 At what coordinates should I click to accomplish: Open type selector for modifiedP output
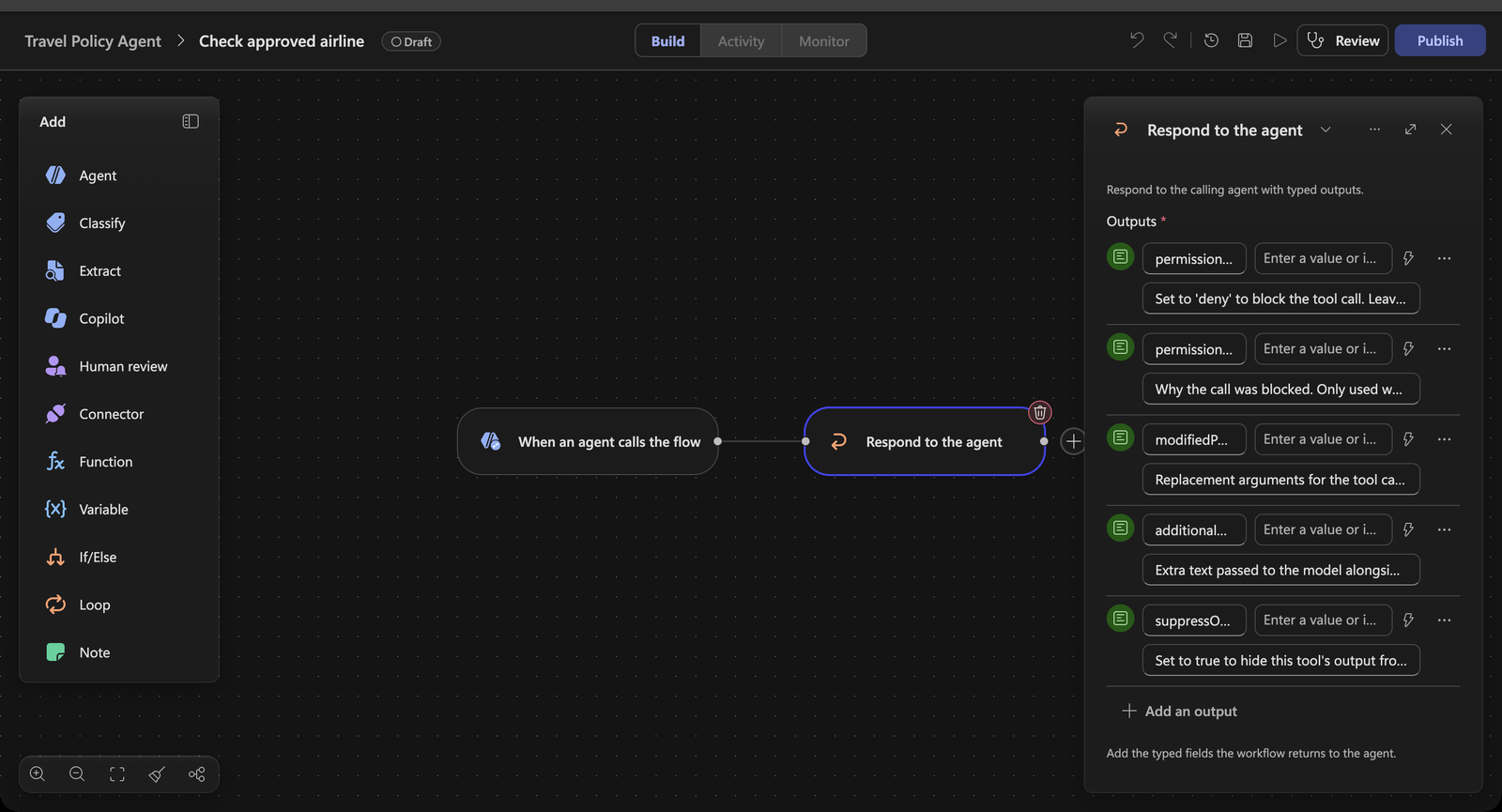pyautogui.click(x=1121, y=437)
